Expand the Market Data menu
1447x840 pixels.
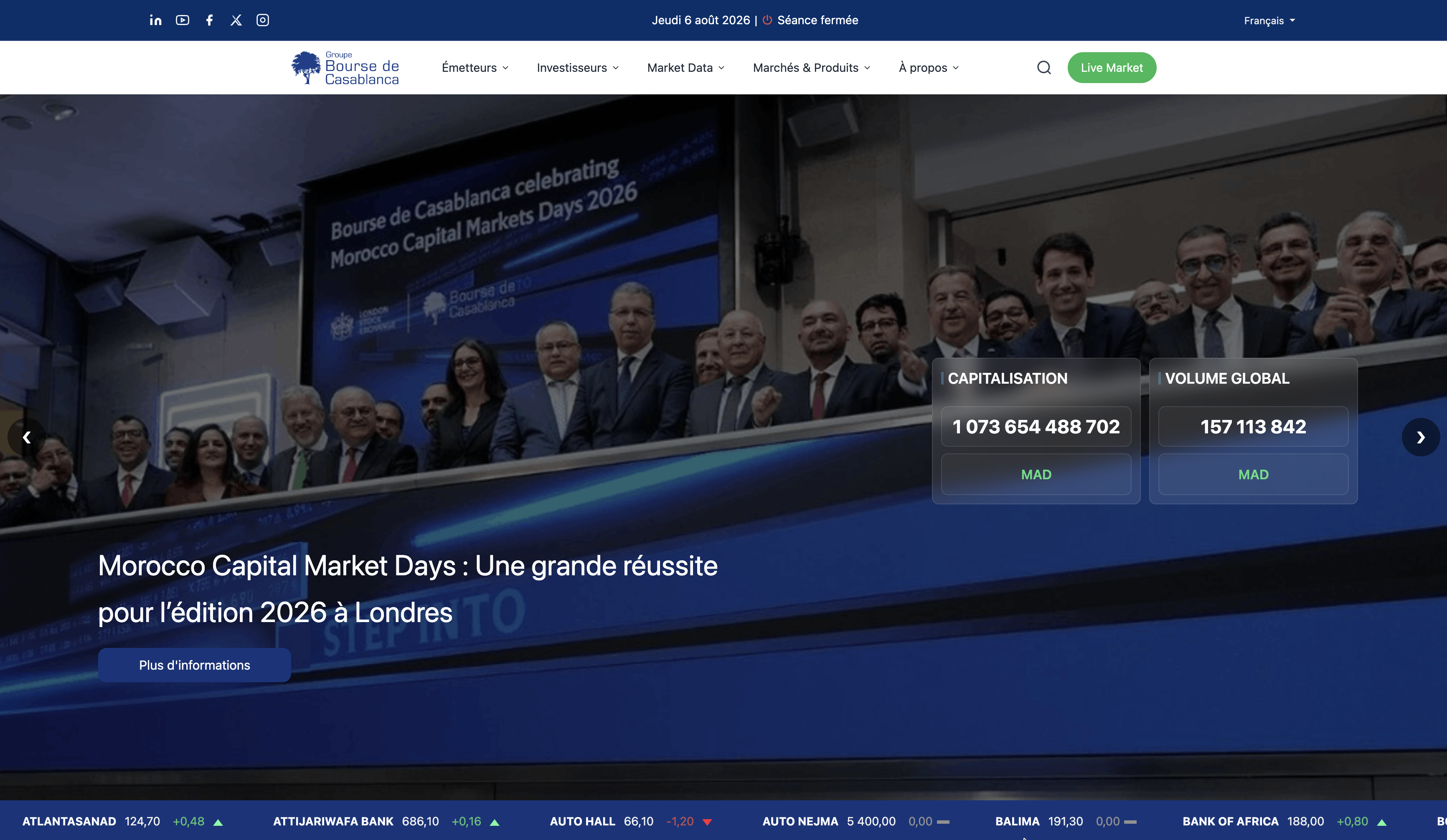point(685,68)
